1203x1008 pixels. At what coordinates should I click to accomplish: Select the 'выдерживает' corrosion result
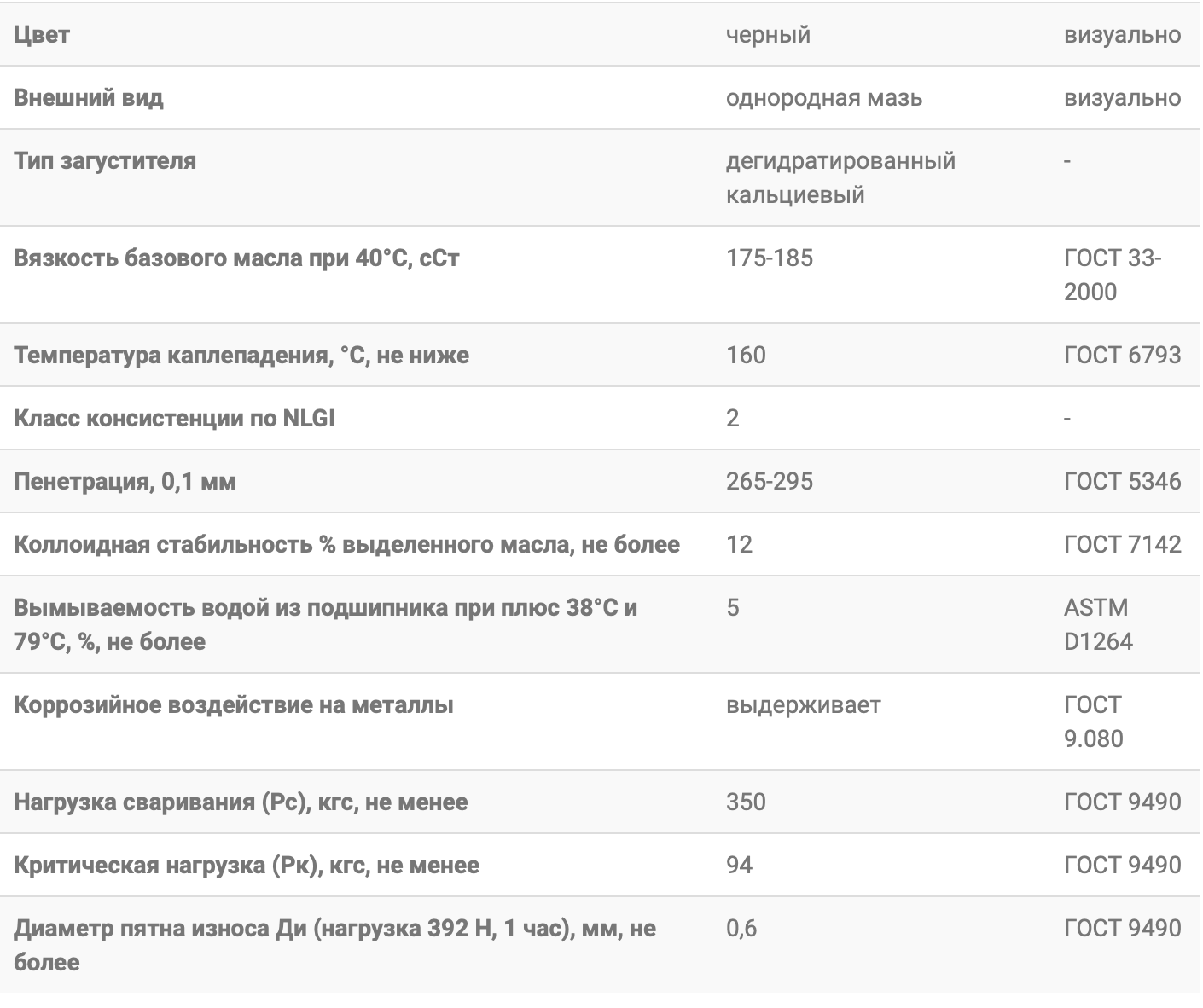tap(804, 705)
